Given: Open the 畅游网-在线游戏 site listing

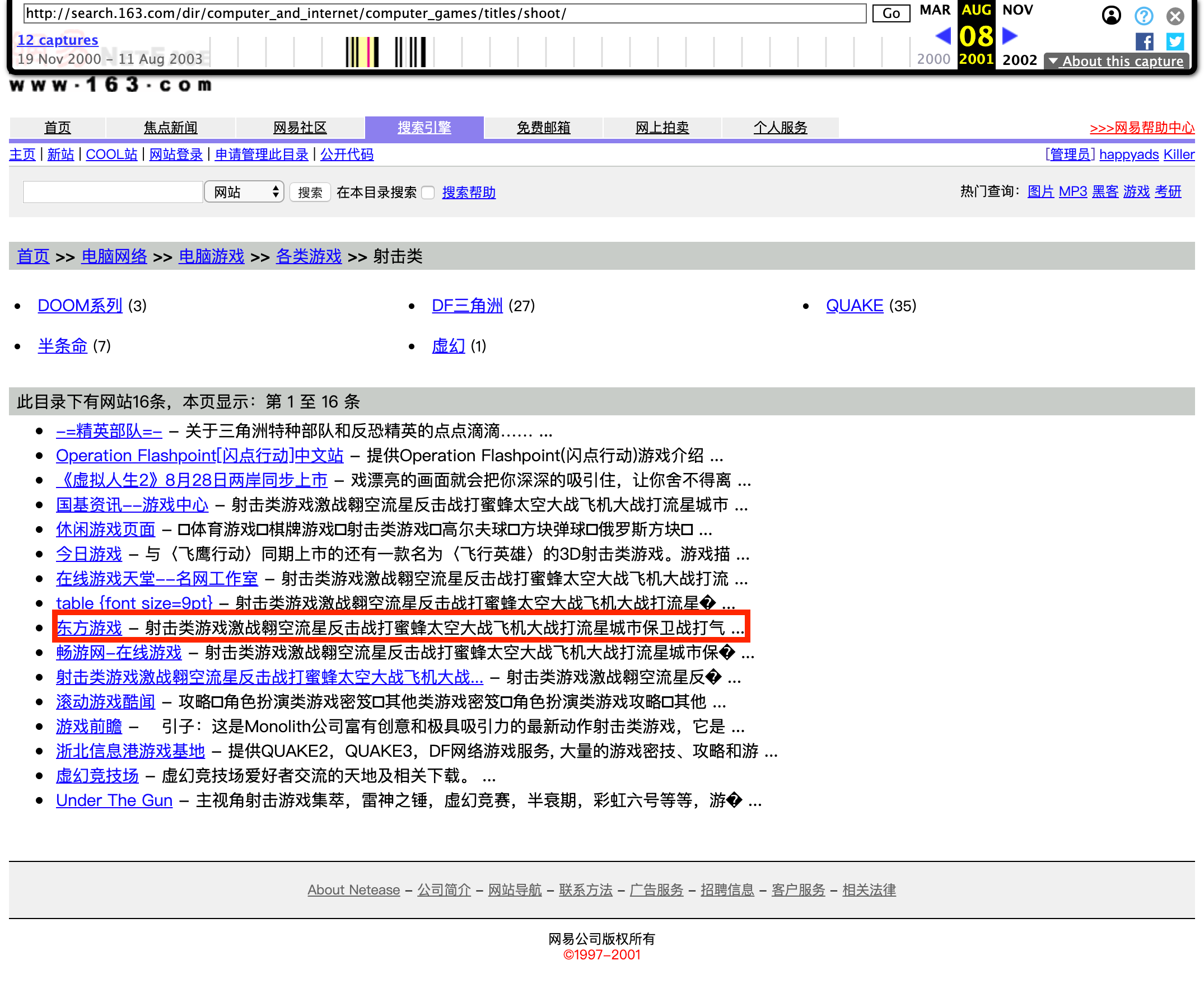Looking at the screenshot, I should 119,653.
